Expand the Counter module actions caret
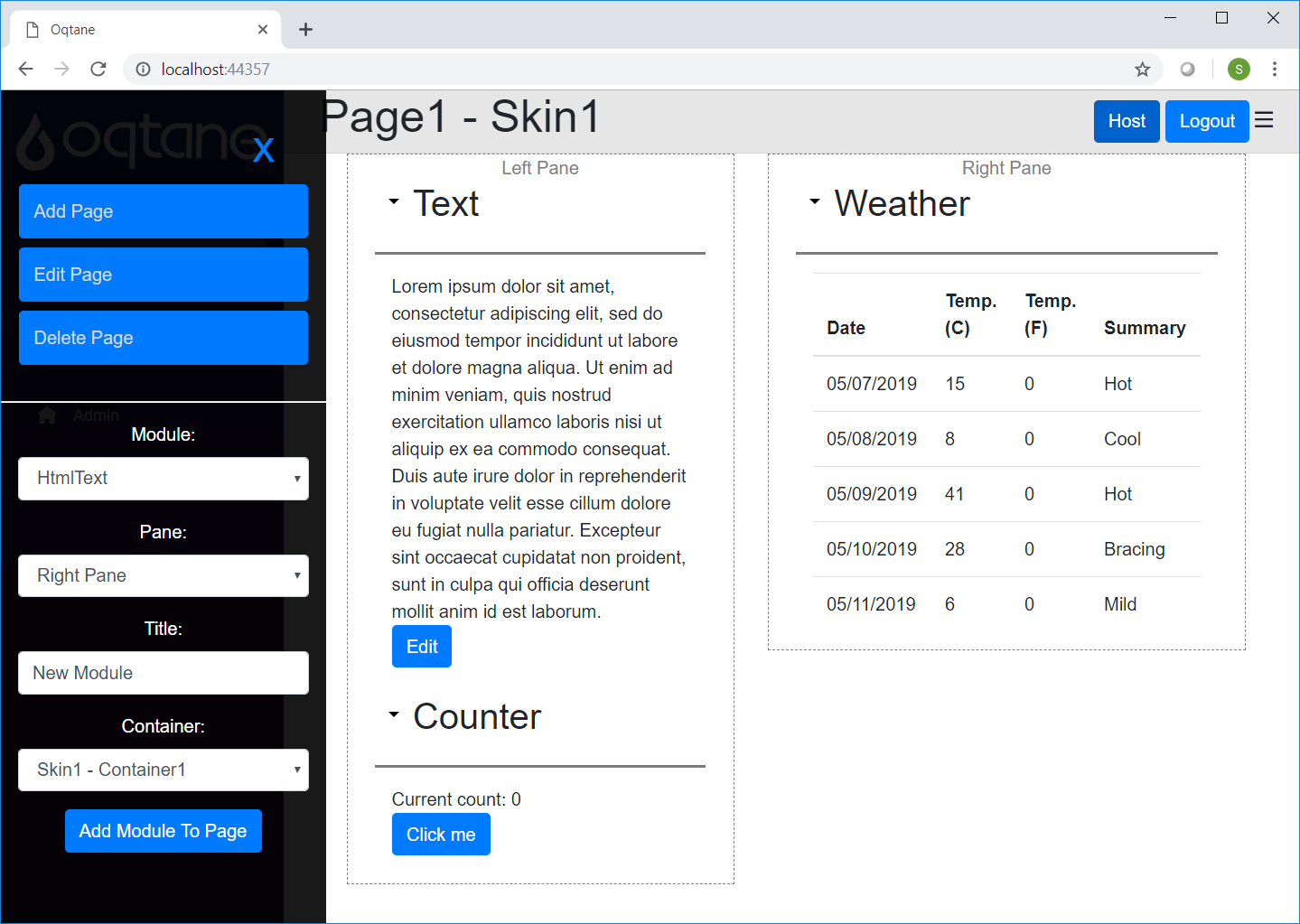 click(x=394, y=714)
